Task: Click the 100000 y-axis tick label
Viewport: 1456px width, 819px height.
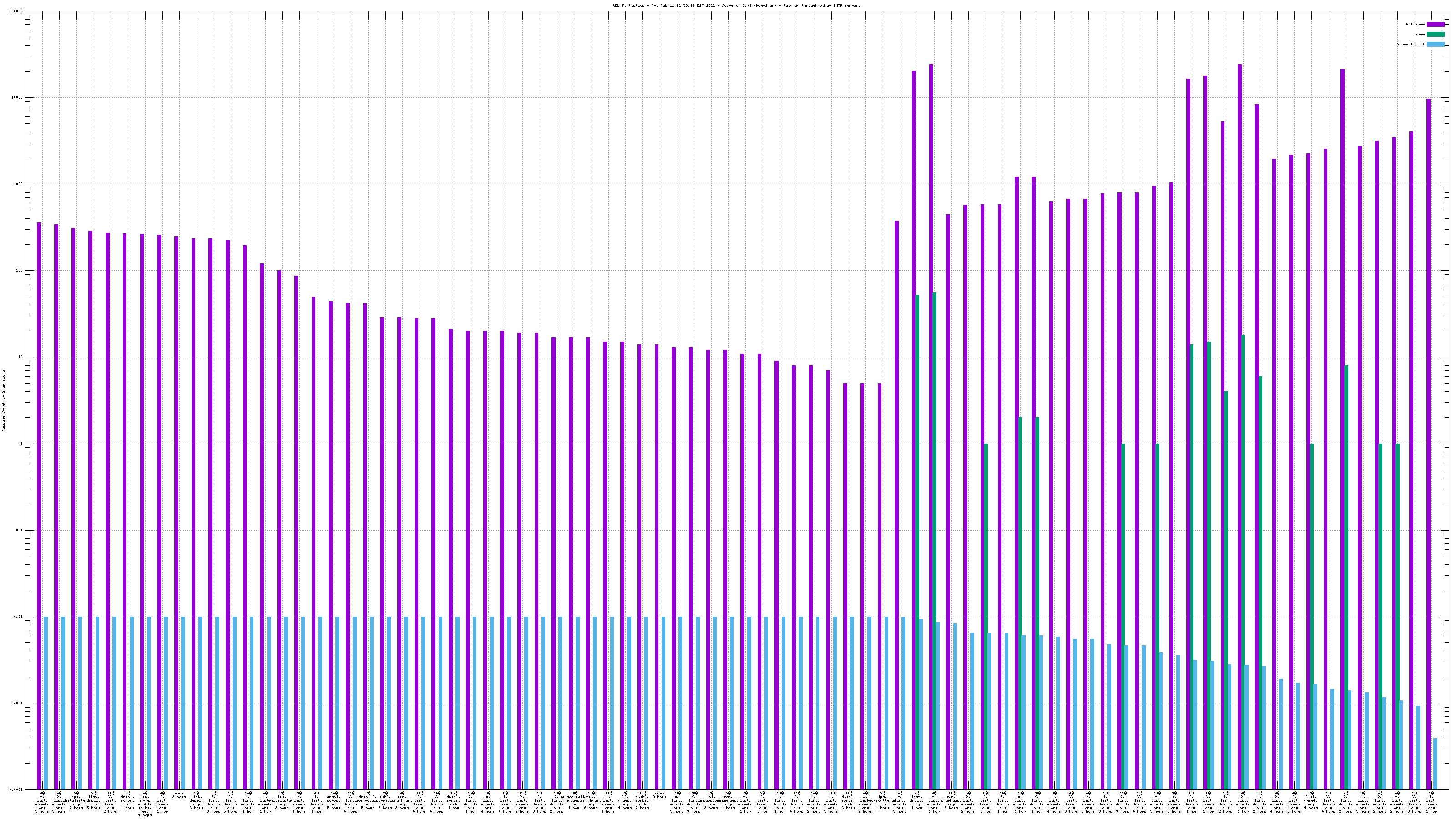Action: coord(16,11)
